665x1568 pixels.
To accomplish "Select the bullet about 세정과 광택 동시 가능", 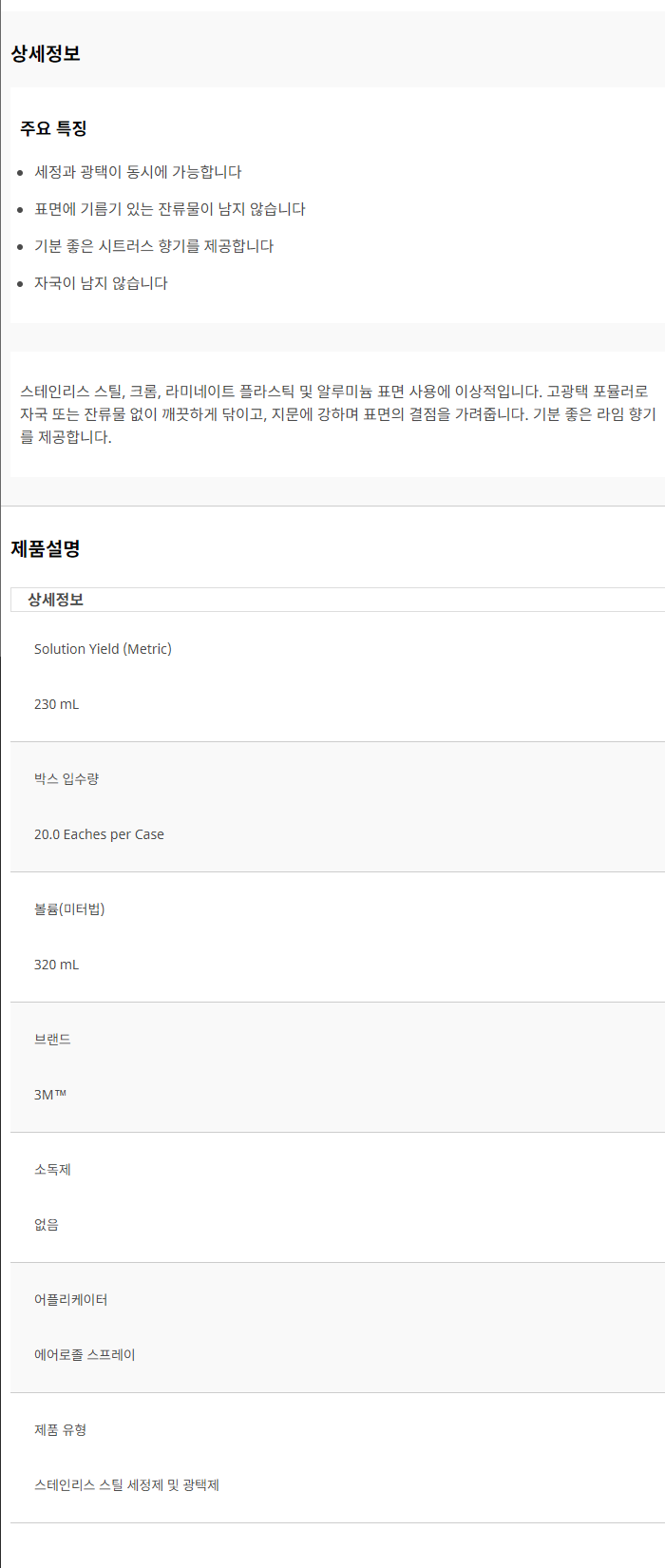I will [138, 172].
